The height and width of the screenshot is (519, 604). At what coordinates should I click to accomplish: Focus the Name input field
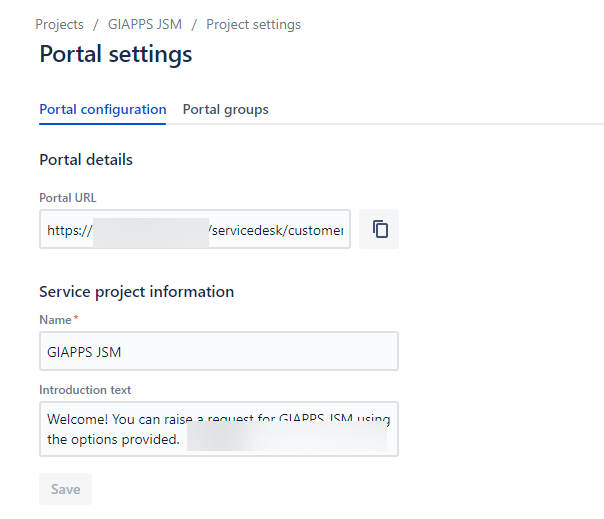(218, 351)
